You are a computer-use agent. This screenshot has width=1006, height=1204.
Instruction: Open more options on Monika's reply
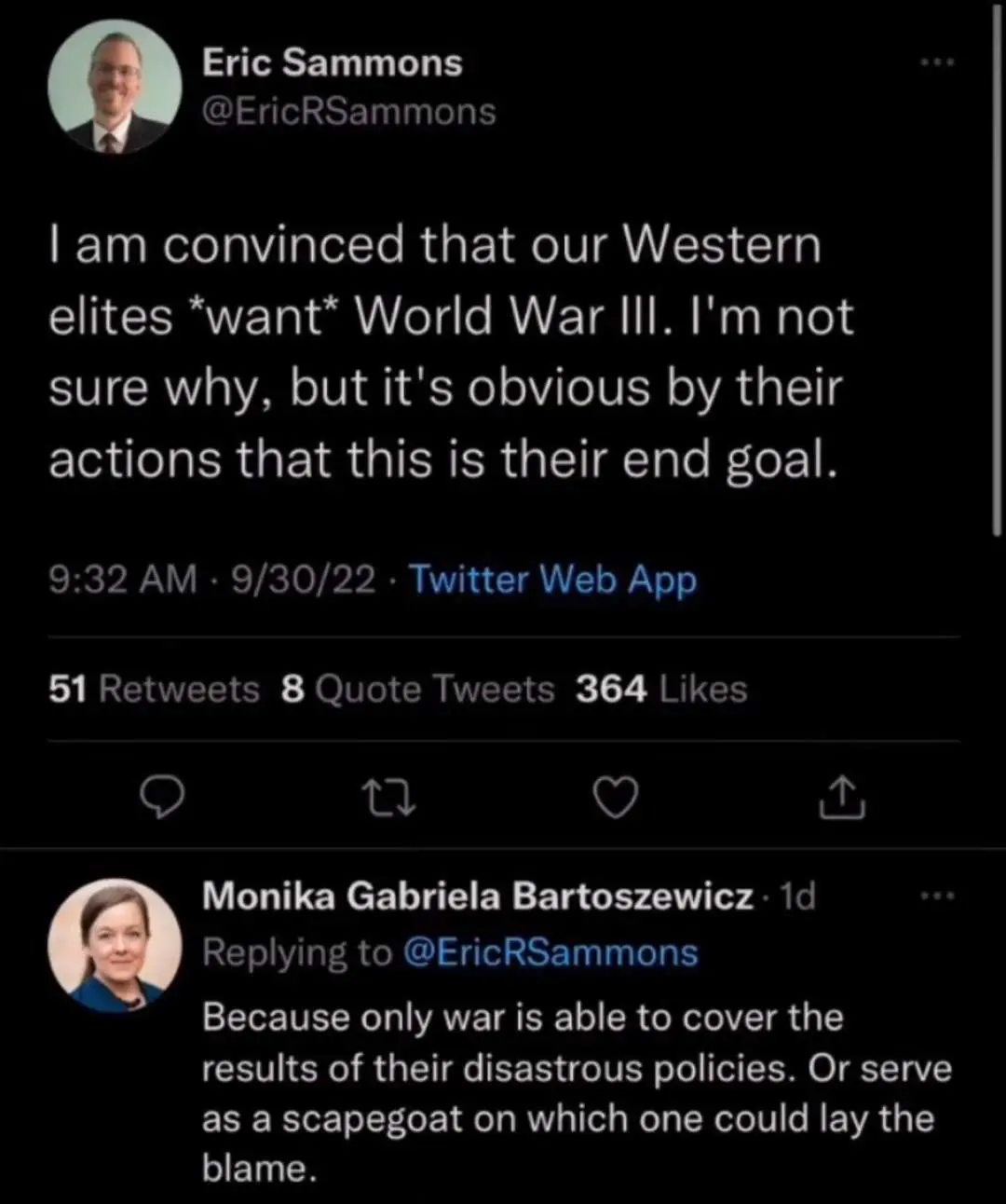tap(937, 896)
